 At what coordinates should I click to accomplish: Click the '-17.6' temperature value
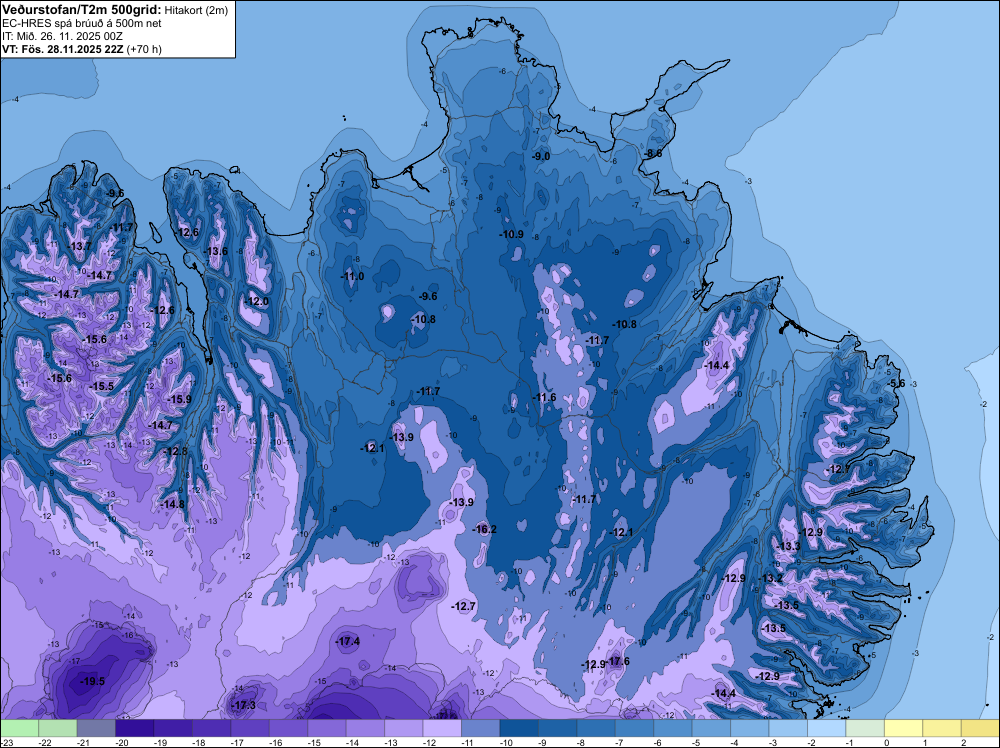pyautogui.click(x=617, y=661)
